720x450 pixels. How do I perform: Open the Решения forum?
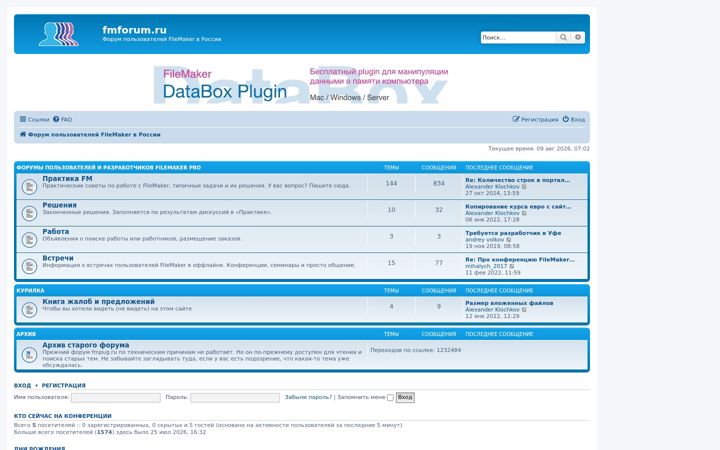point(59,205)
